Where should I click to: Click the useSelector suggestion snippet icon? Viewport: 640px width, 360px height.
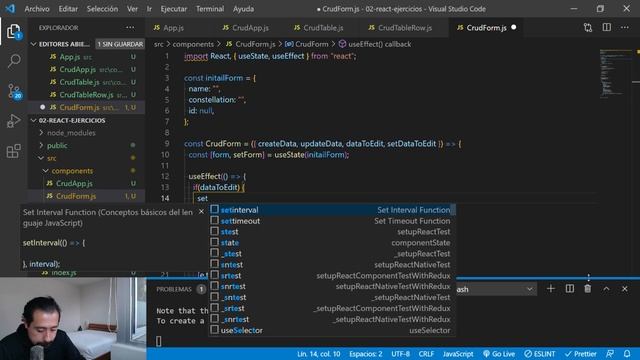point(214,330)
